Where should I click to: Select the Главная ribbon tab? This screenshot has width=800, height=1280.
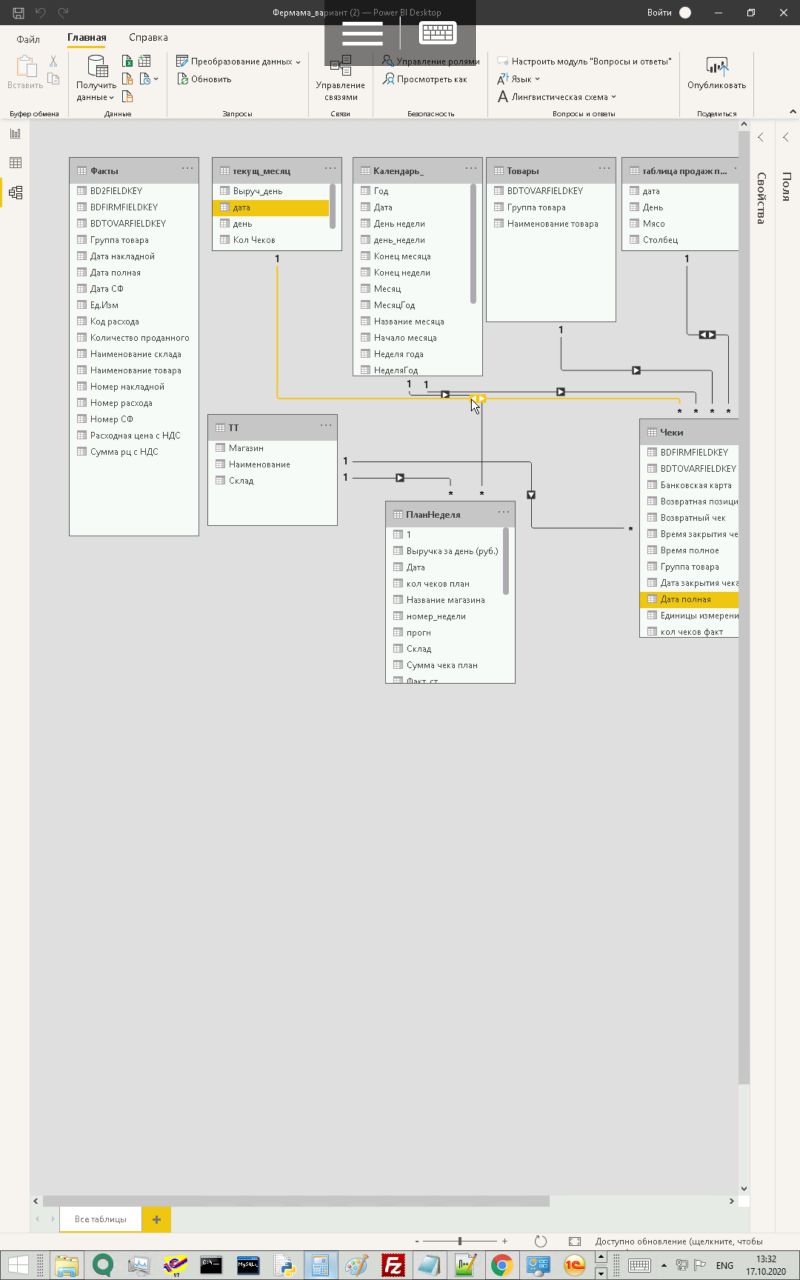coord(87,38)
